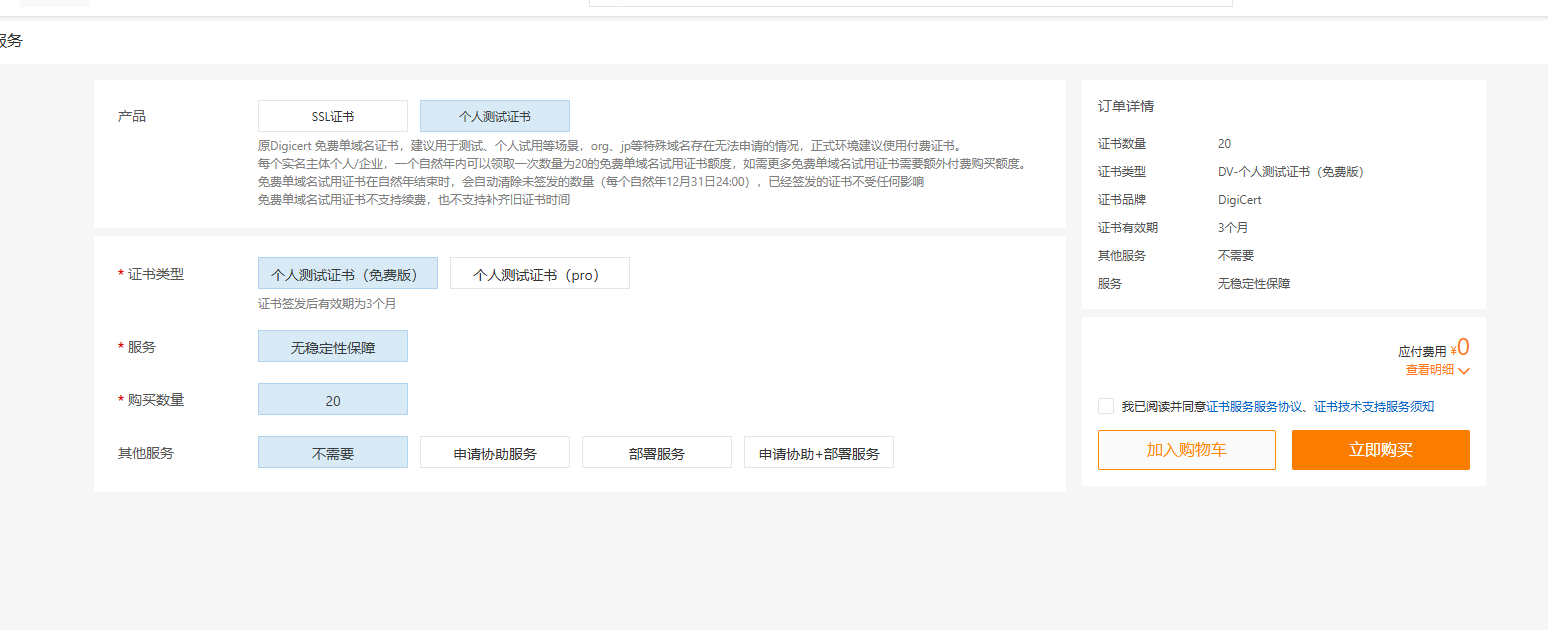Screen dimensions: 1548x630
Task: Switch to the 个人测试证书 product tab
Action: point(494,116)
